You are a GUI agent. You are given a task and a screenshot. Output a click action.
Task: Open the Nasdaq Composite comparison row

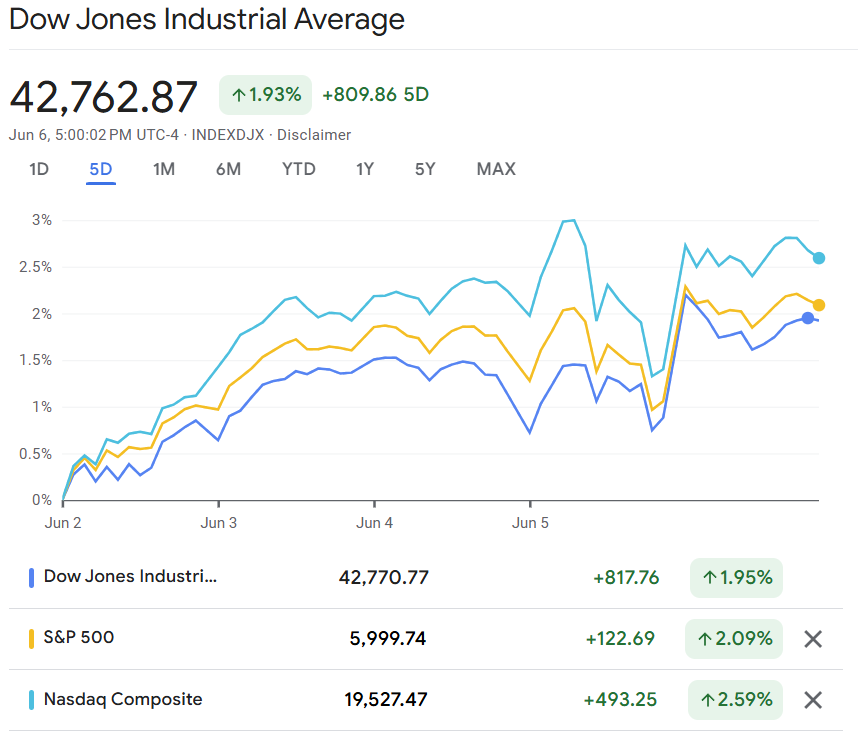pos(426,700)
